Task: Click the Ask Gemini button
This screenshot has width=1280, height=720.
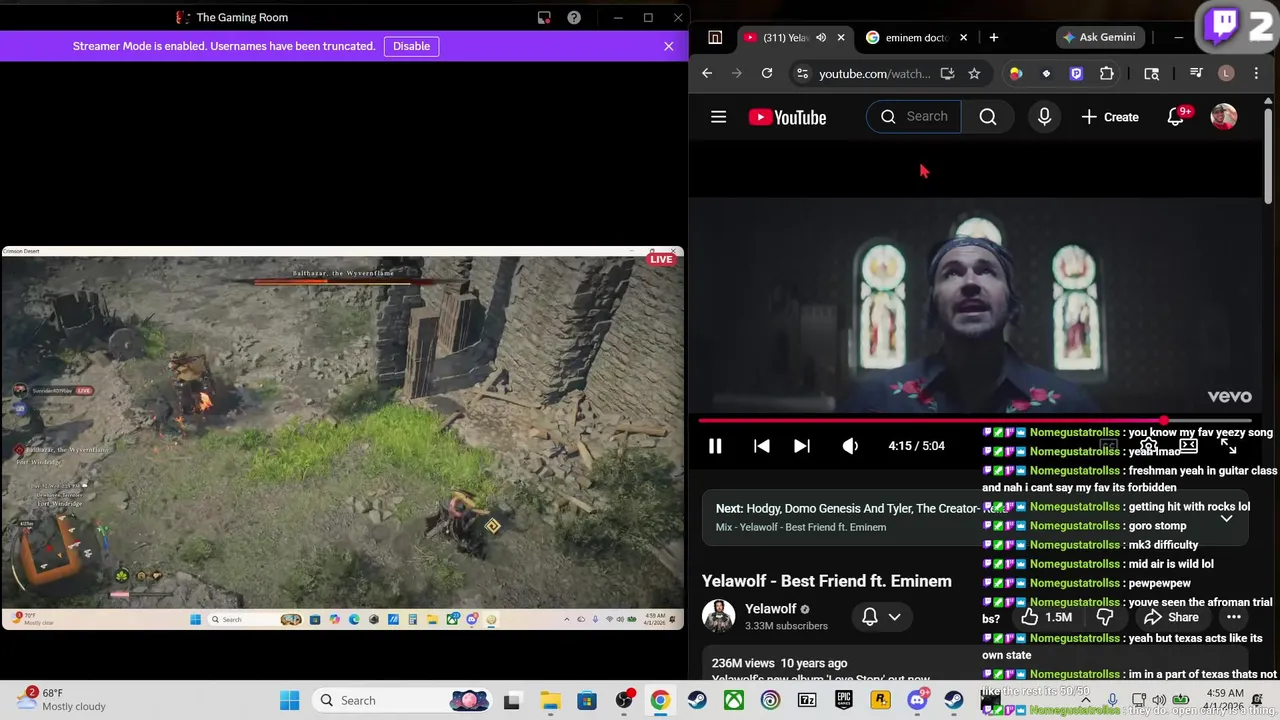Action: [x=1099, y=37]
